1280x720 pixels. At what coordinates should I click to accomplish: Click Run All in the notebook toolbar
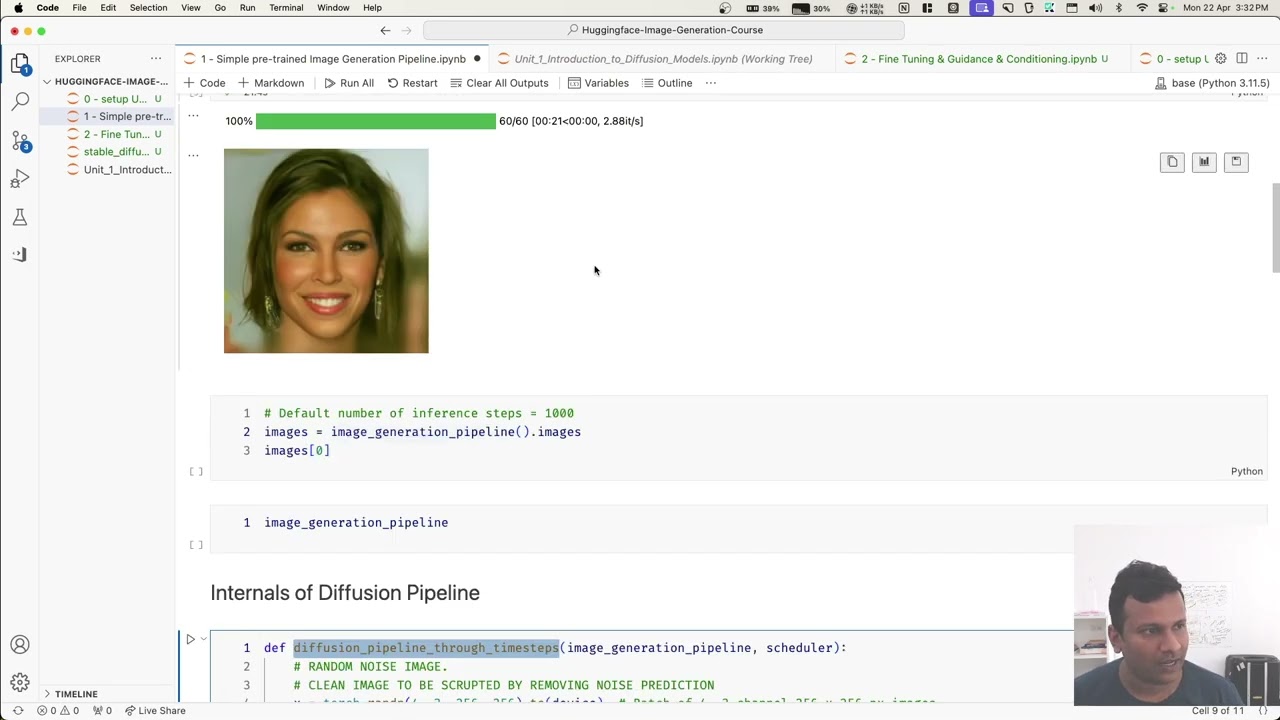pos(349,83)
